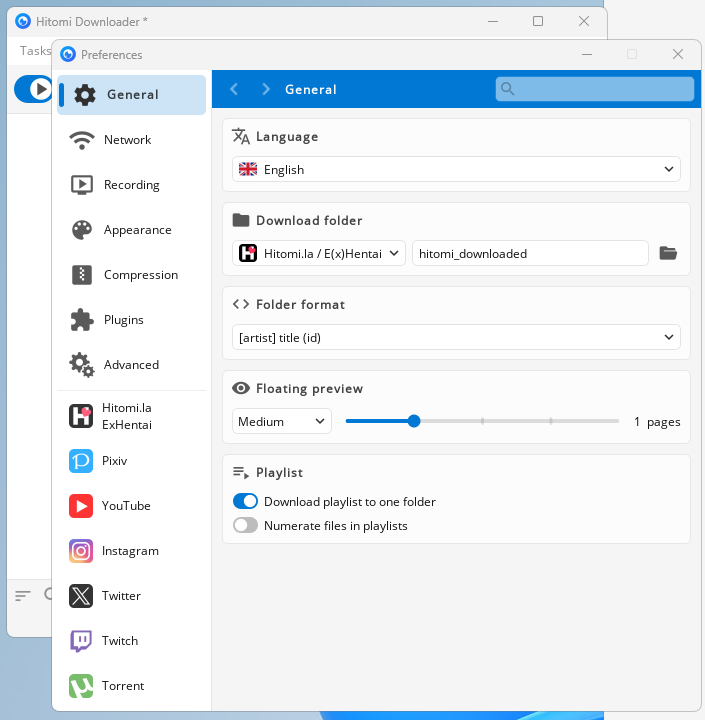705x720 pixels.
Task: Click the Twitter X icon
Action: point(81,596)
